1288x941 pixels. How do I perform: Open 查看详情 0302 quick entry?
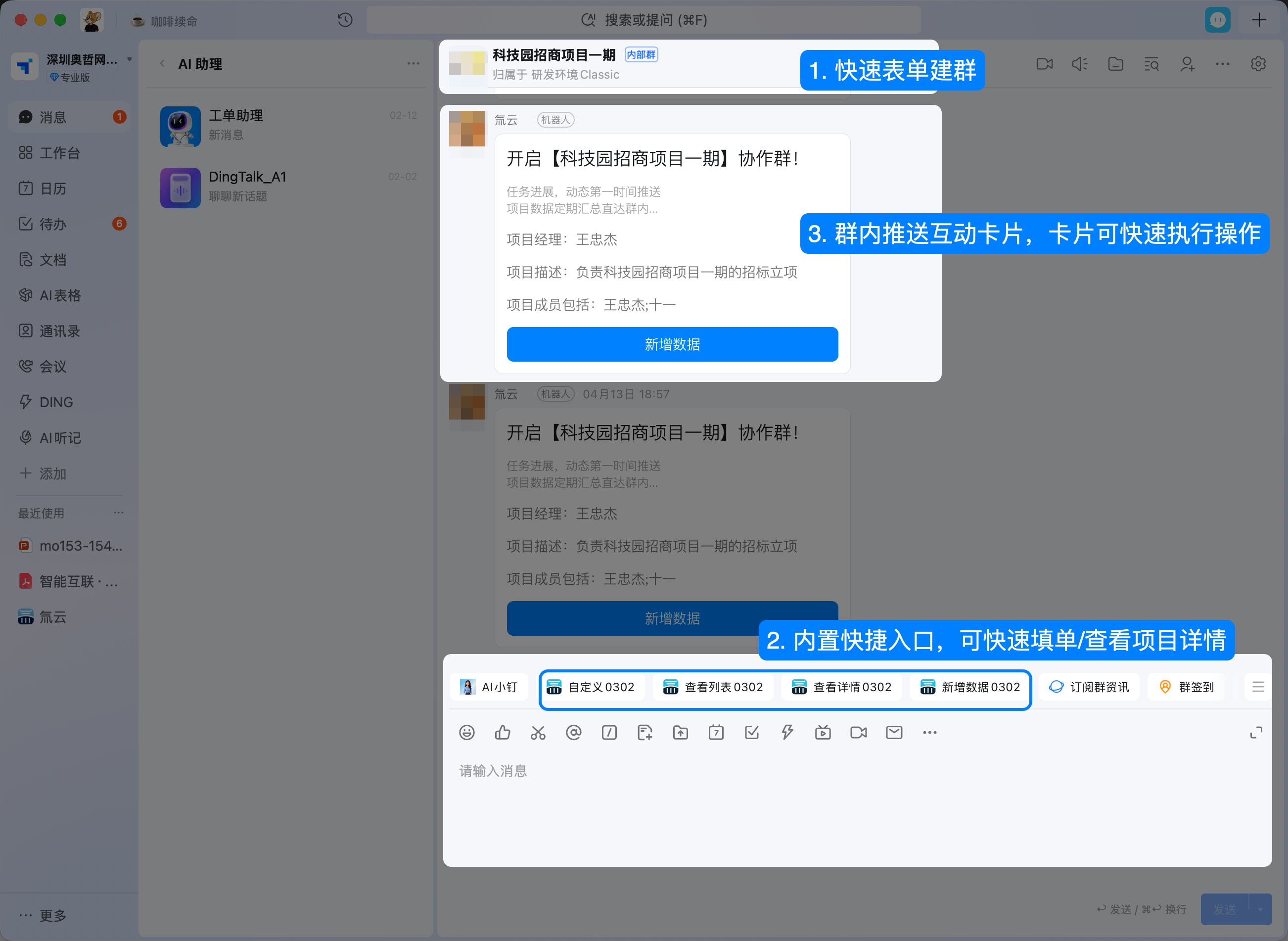[x=841, y=687]
